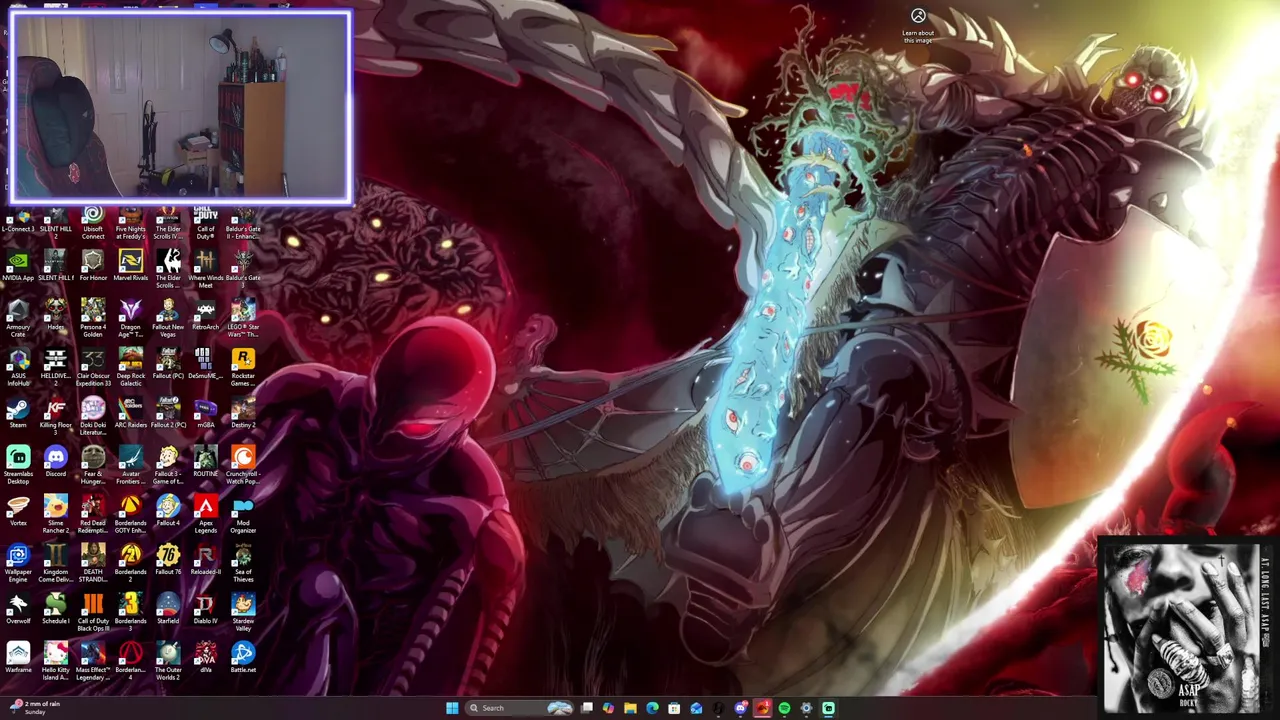Select the Marvel Rivals shortcut
The width and height of the screenshot is (1280, 720).
[130, 266]
